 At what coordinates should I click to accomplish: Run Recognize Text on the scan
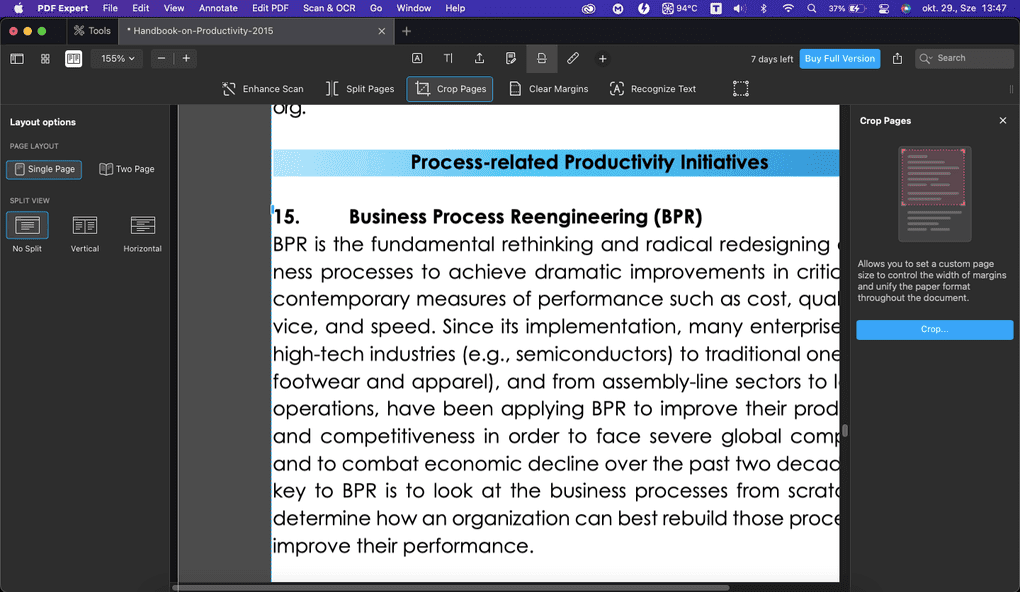point(652,88)
